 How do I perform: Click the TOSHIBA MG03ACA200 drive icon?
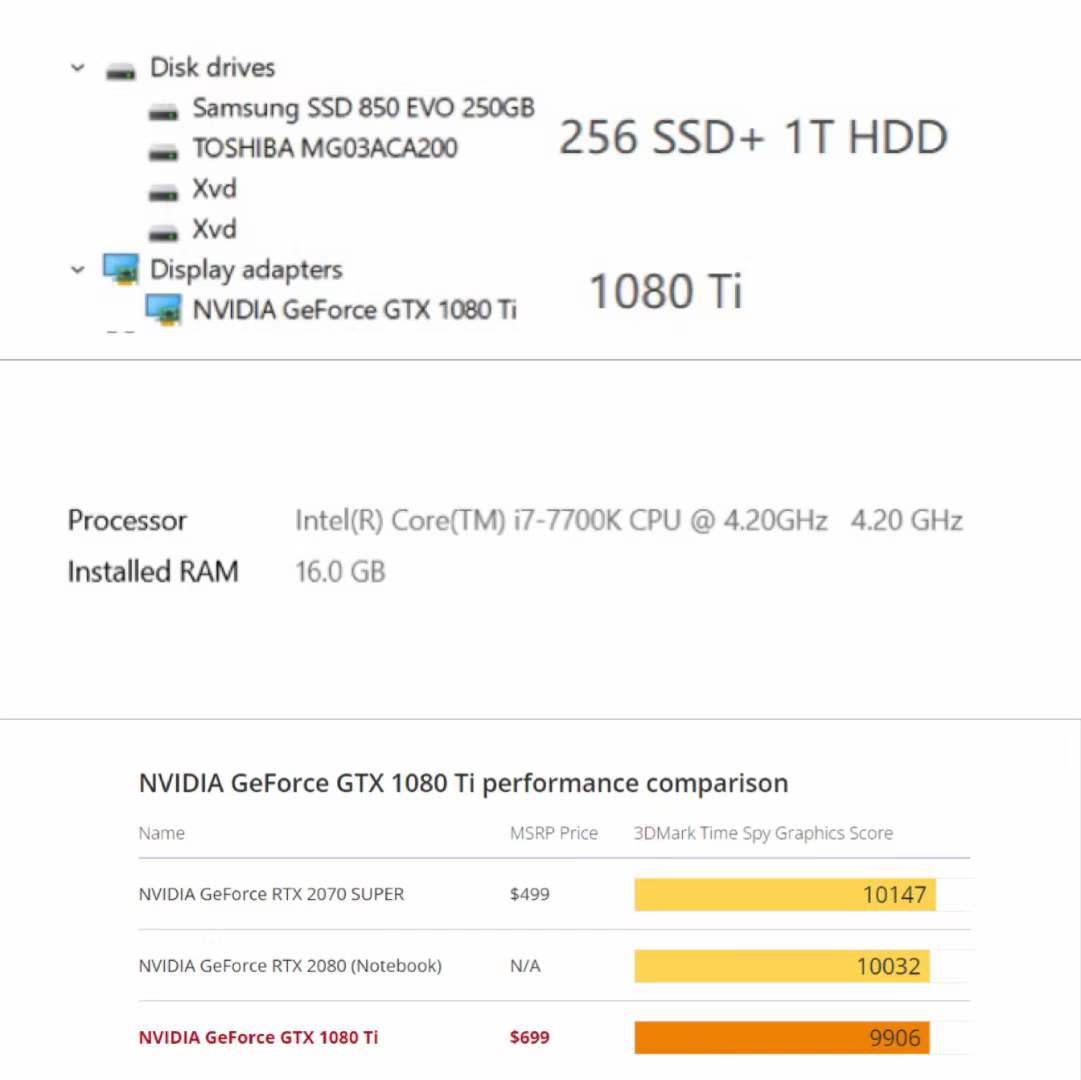point(163,152)
